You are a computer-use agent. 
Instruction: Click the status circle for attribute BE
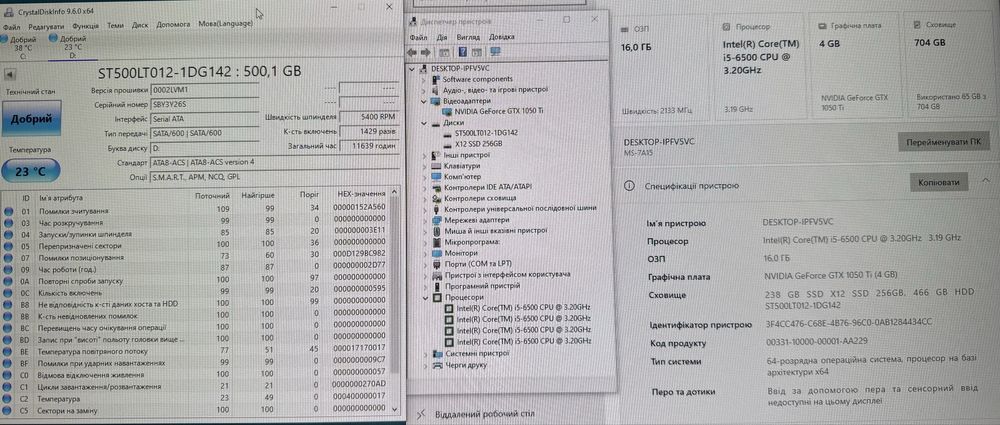pyautogui.click(x=8, y=352)
